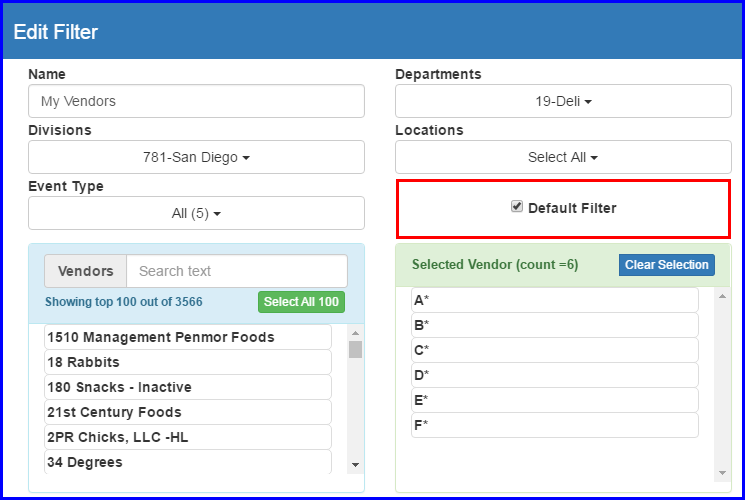Select vendor 1510 Management Penmor Foods
Screen dimensions: 745x500
click(187, 337)
